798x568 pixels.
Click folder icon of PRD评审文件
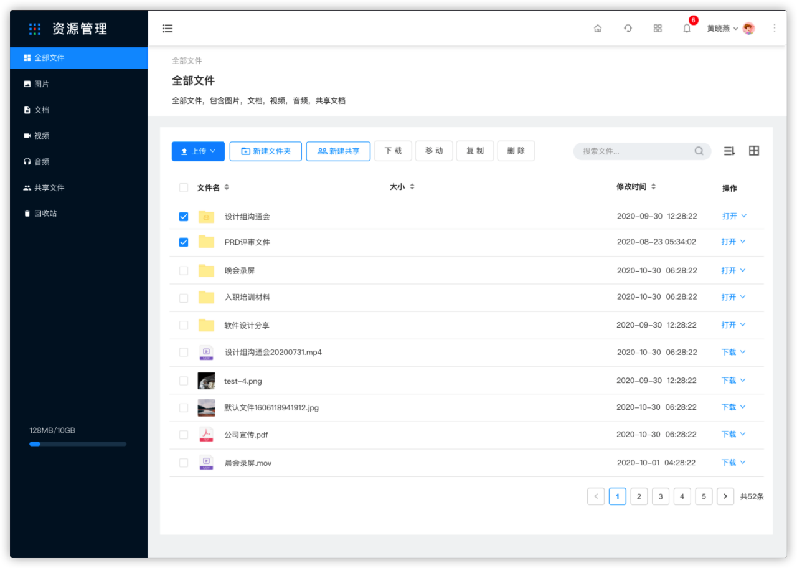tap(206, 242)
